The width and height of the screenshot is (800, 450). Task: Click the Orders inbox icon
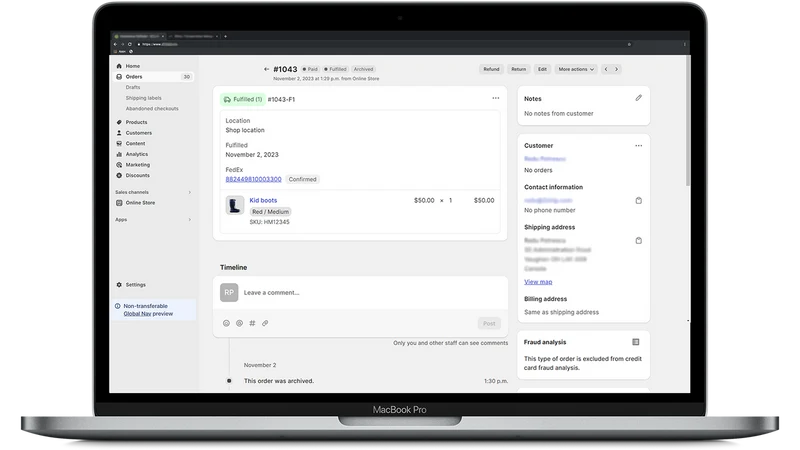[119, 77]
